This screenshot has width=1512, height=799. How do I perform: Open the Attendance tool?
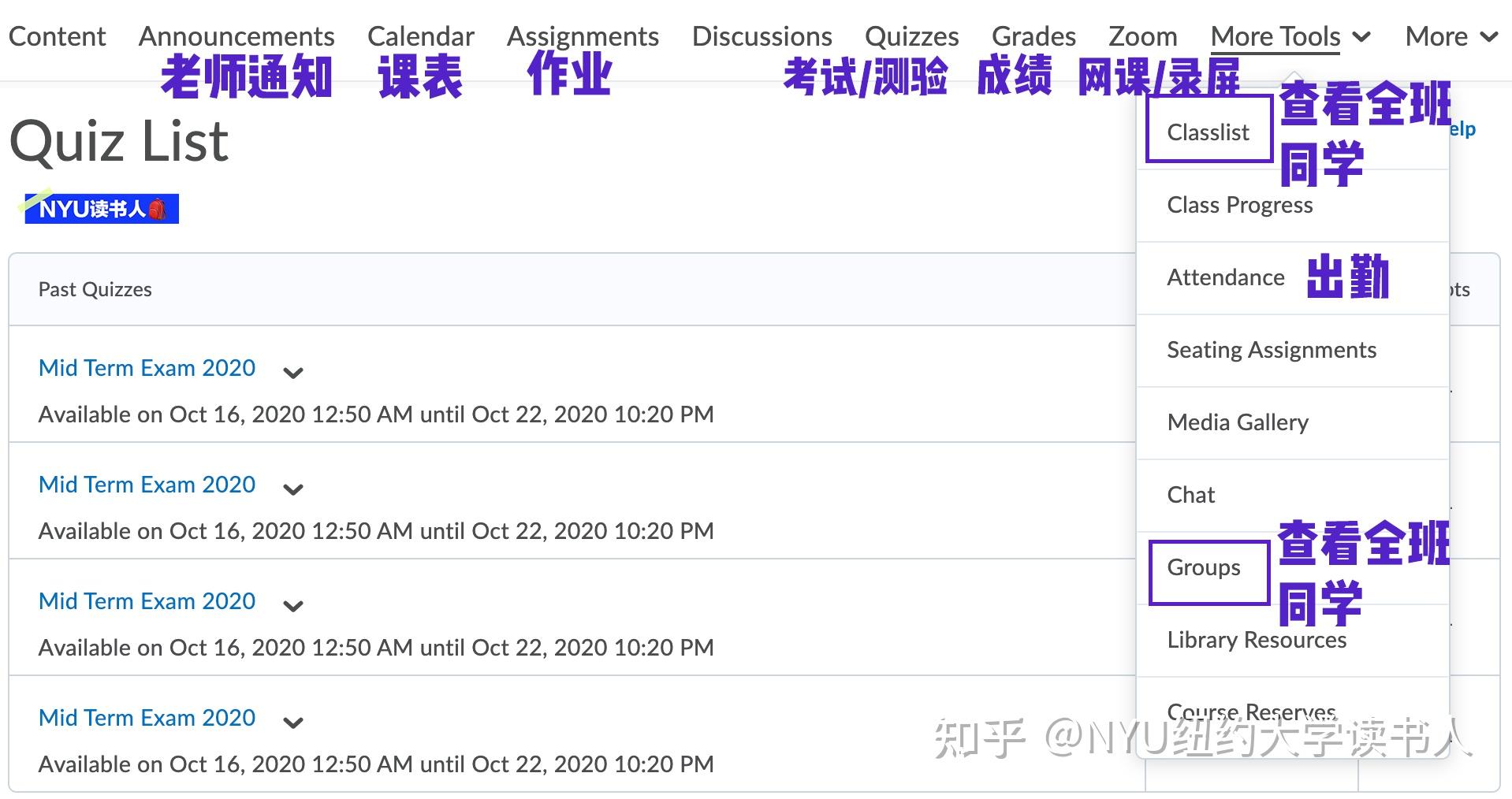(1225, 277)
